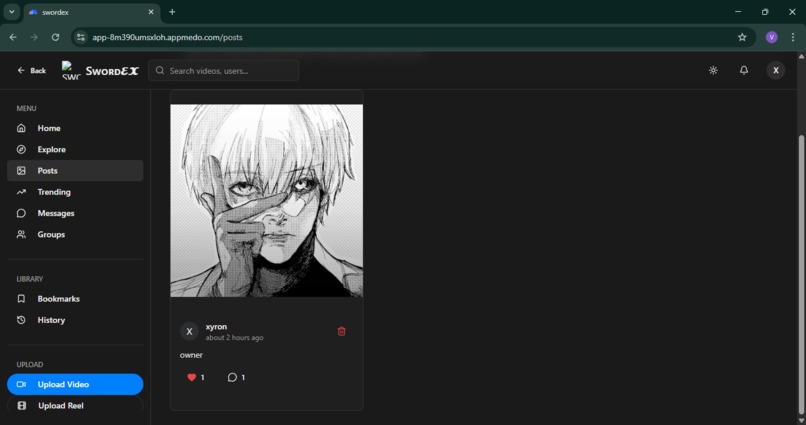The image size is (806, 425).
Task: Like the post with the heart icon
Action: pos(192,377)
